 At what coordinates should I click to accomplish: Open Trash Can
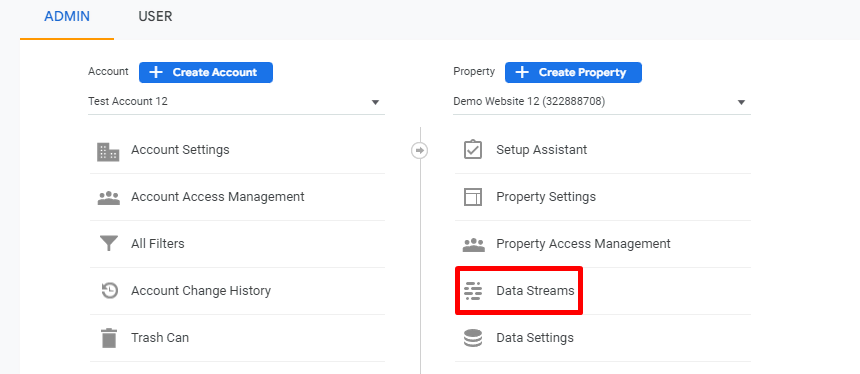237,338
